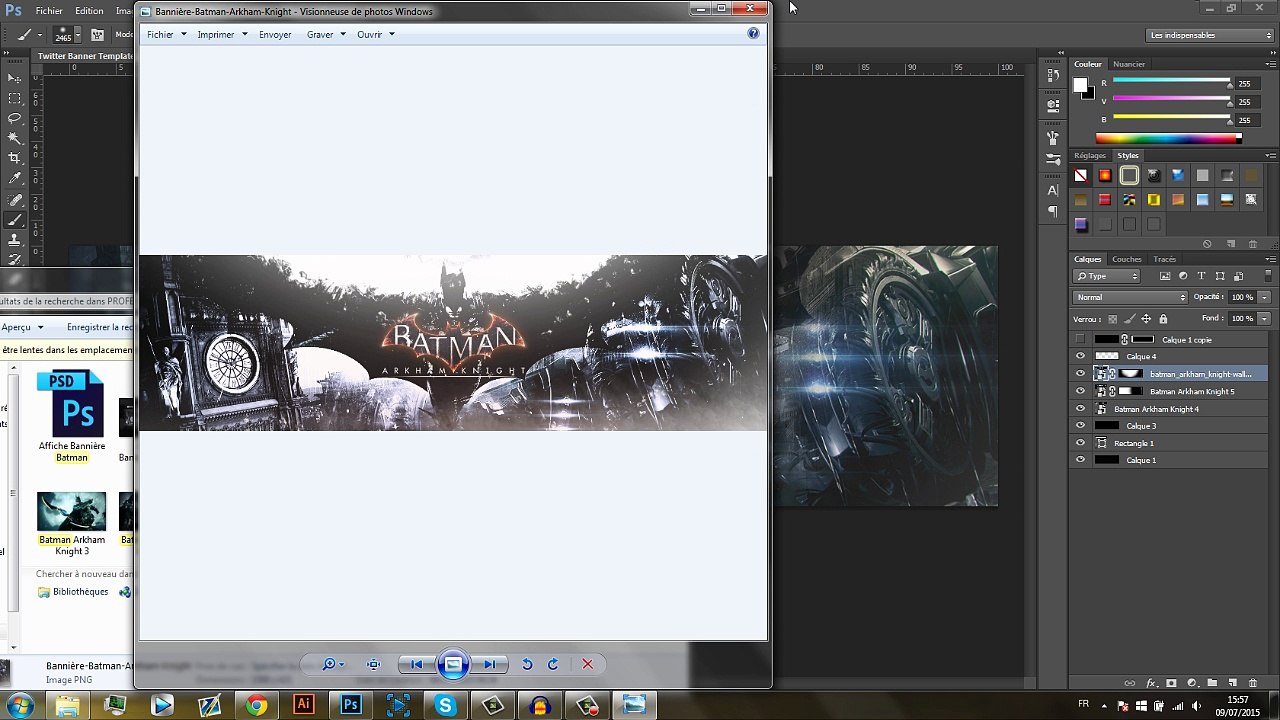Open Graver menu in photo viewer
The width and height of the screenshot is (1280, 720).
326,34
